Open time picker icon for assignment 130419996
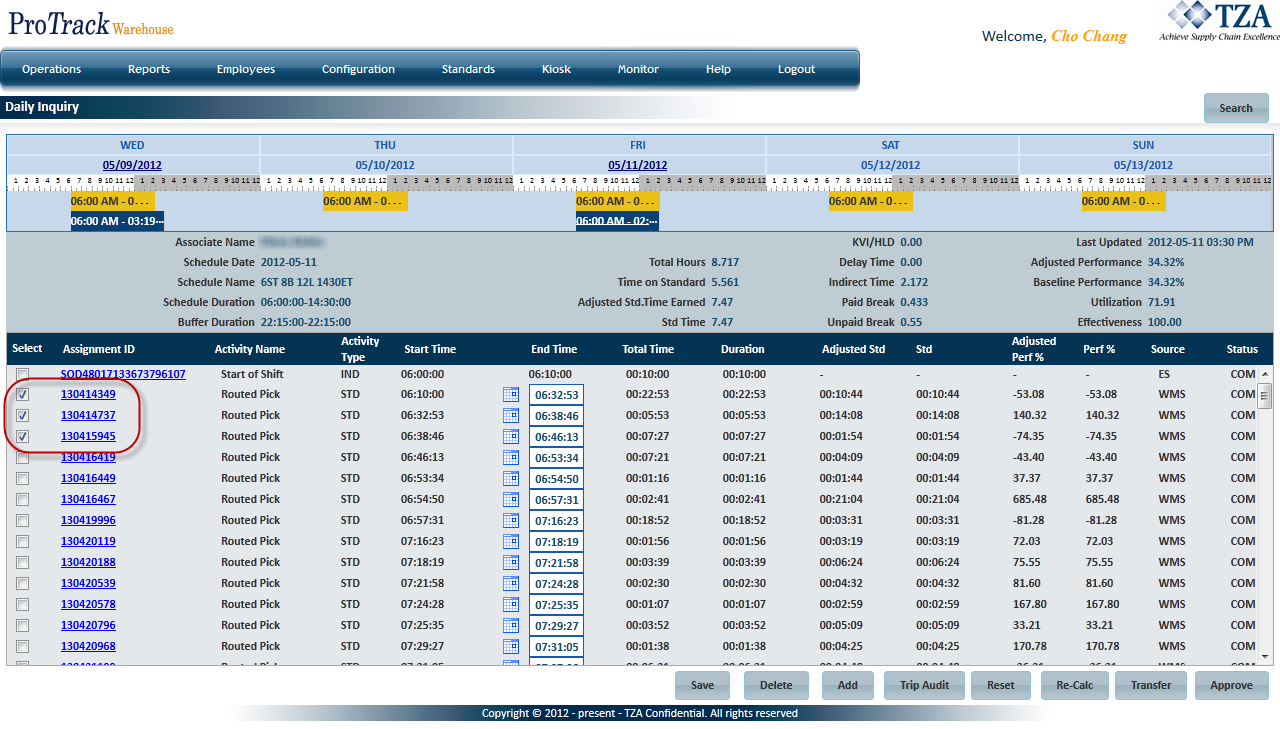This screenshot has height=729, width=1280. pos(510,521)
